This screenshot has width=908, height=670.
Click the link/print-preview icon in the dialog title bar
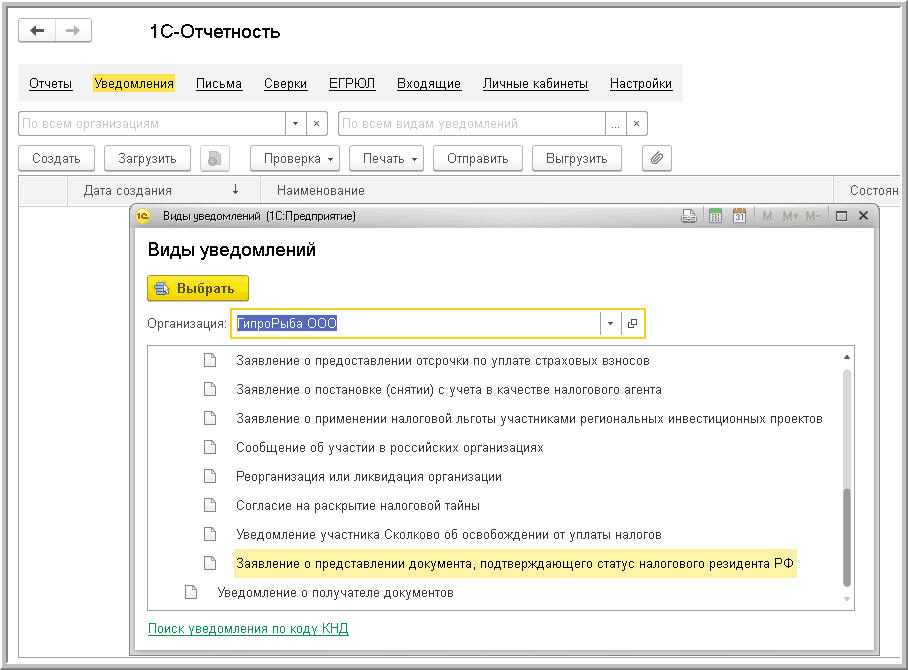[689, 215]
